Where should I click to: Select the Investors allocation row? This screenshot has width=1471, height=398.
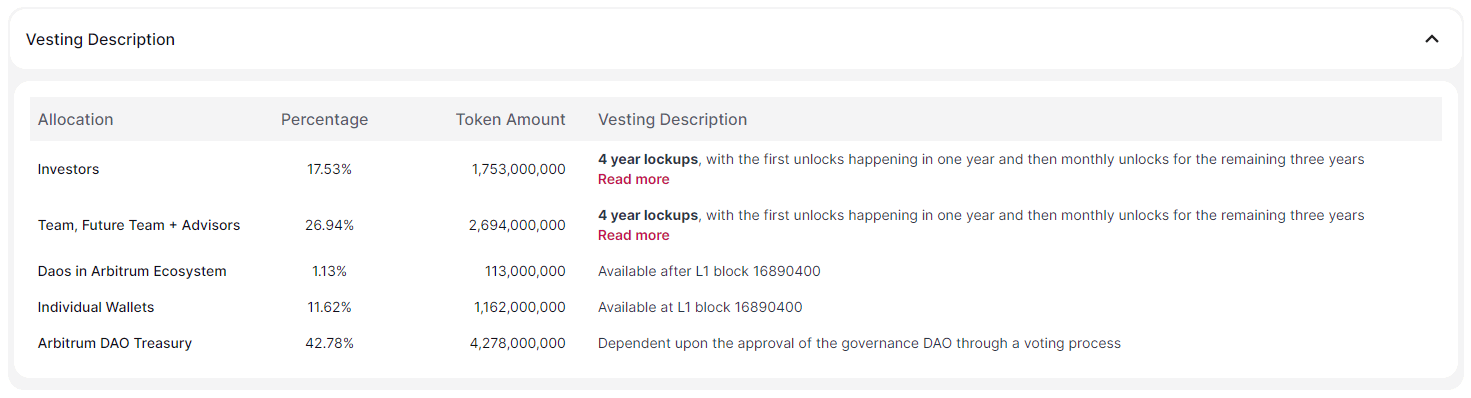point(735,169)
